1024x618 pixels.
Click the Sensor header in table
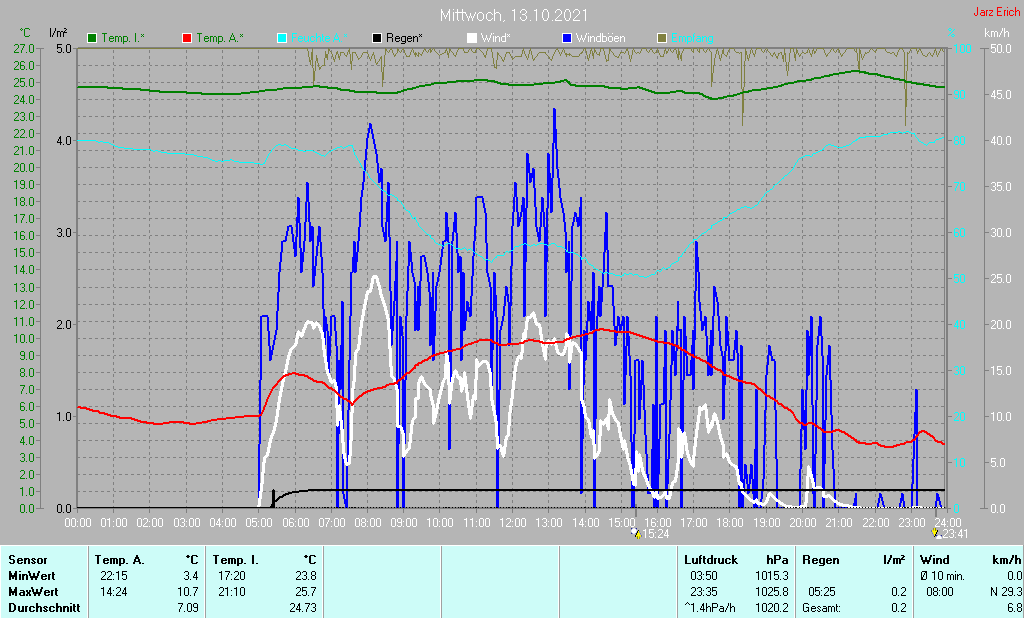click(27, 560)
